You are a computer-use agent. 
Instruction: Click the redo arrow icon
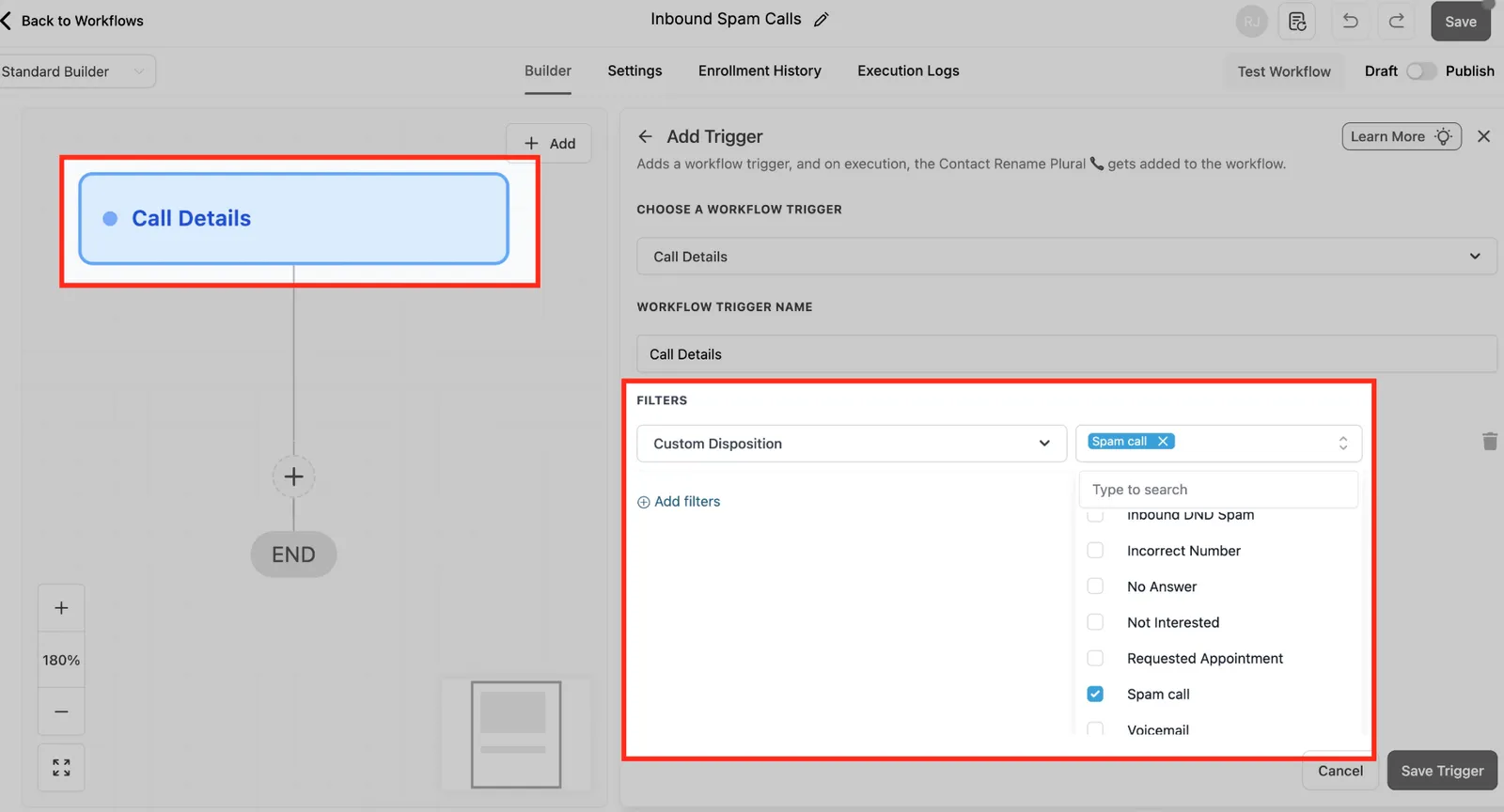tap(1397, 21)
